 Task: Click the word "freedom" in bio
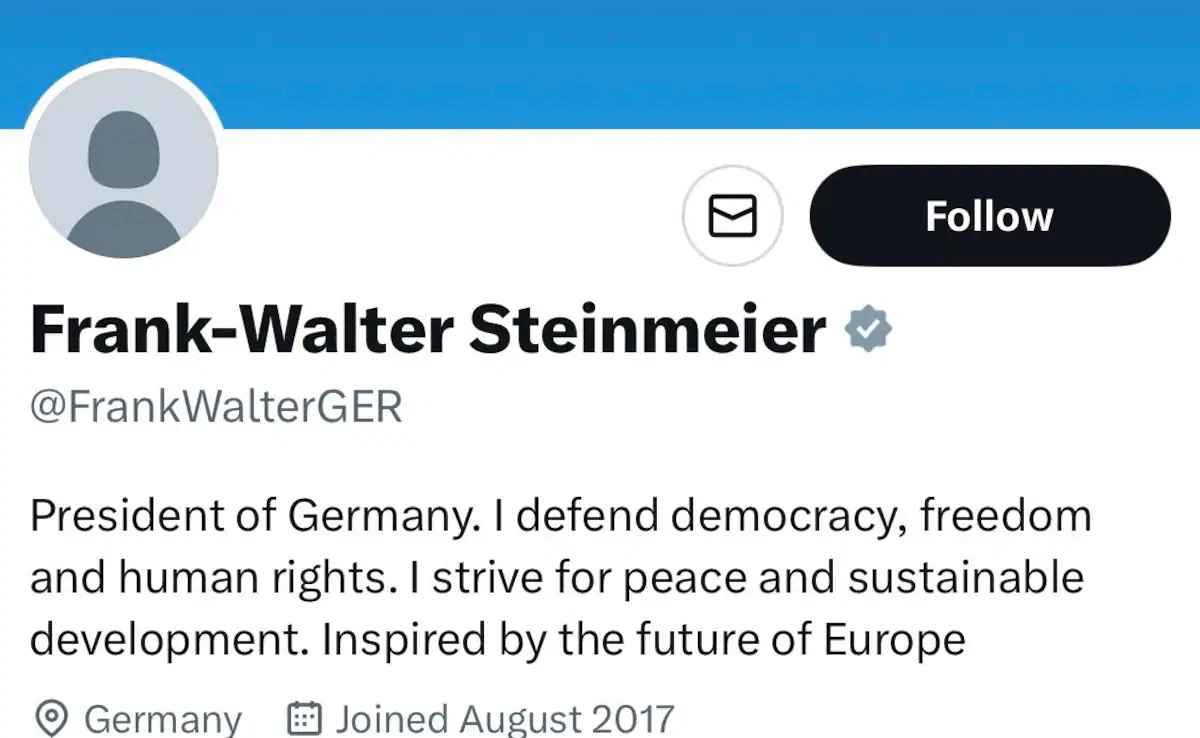pyautogui.click(x=1005, y=516)
